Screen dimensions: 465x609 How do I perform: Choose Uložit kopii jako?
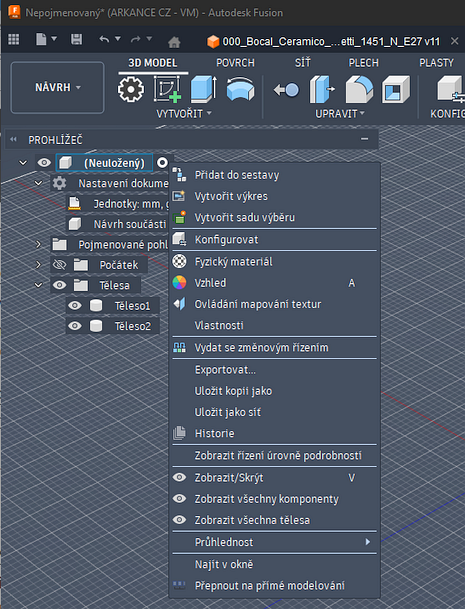click(x=274, y=391)
